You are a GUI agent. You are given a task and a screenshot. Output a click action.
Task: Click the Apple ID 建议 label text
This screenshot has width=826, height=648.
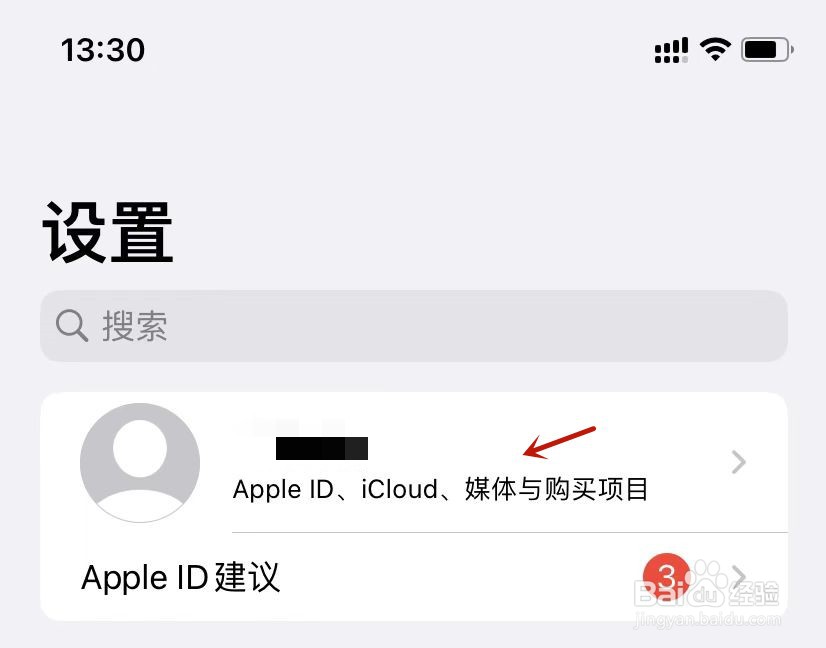pos(181,577)
